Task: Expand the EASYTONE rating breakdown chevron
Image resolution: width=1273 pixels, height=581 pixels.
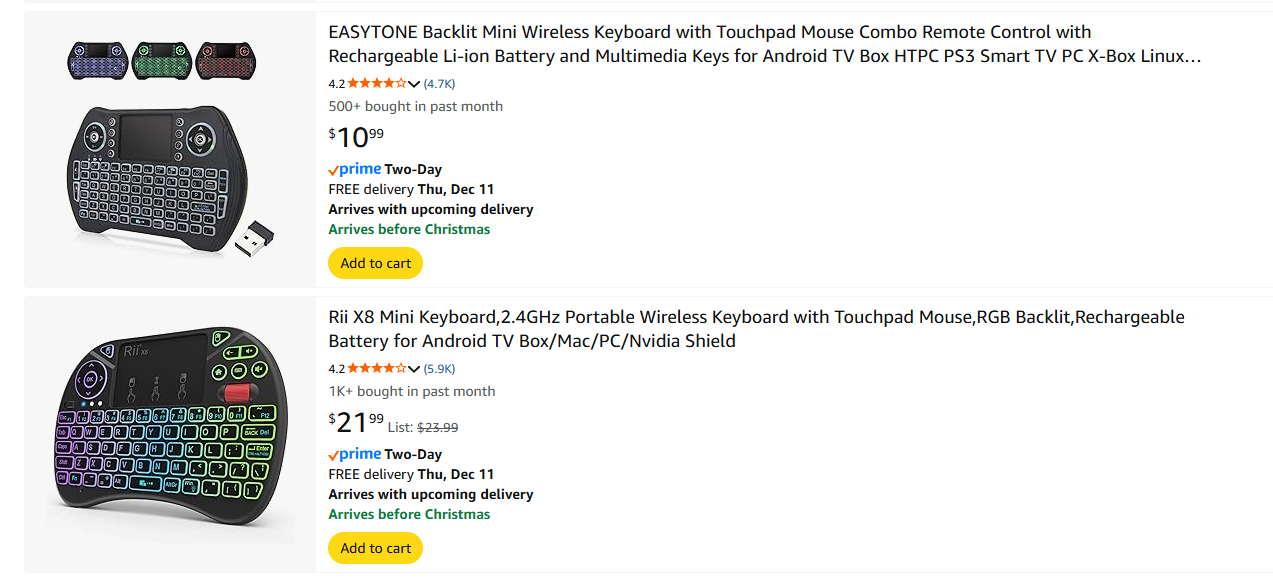Action: click(414, 84)
